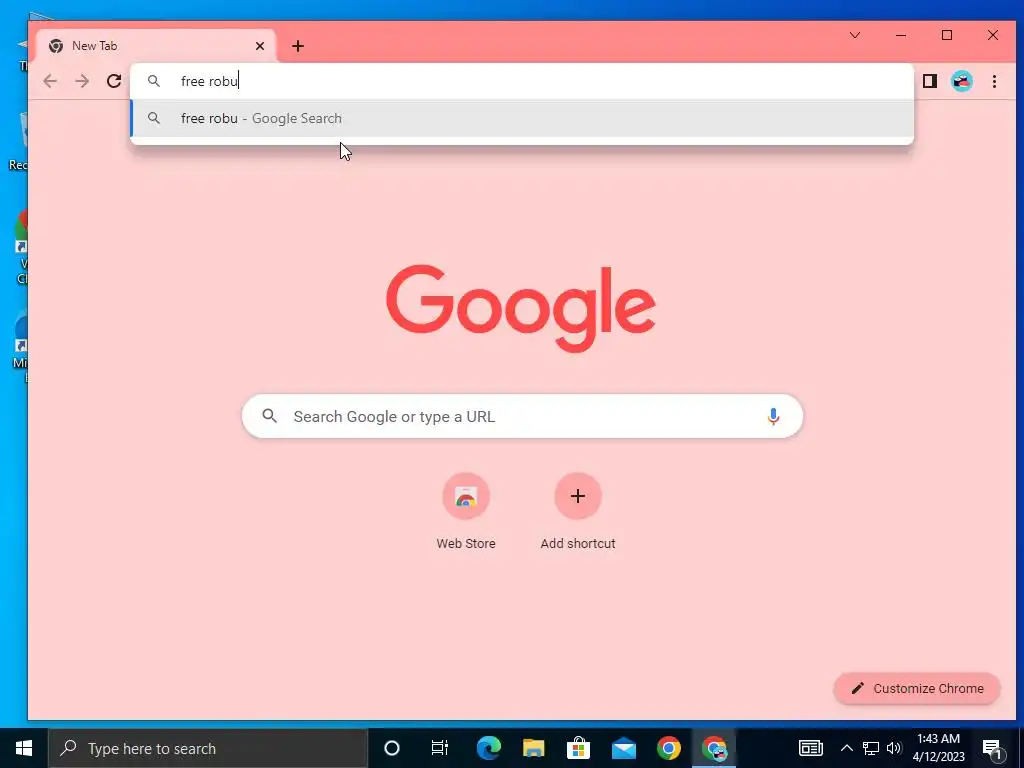
Task: Open Microsoft Store from the taskbar
Action: coord(579,748)
